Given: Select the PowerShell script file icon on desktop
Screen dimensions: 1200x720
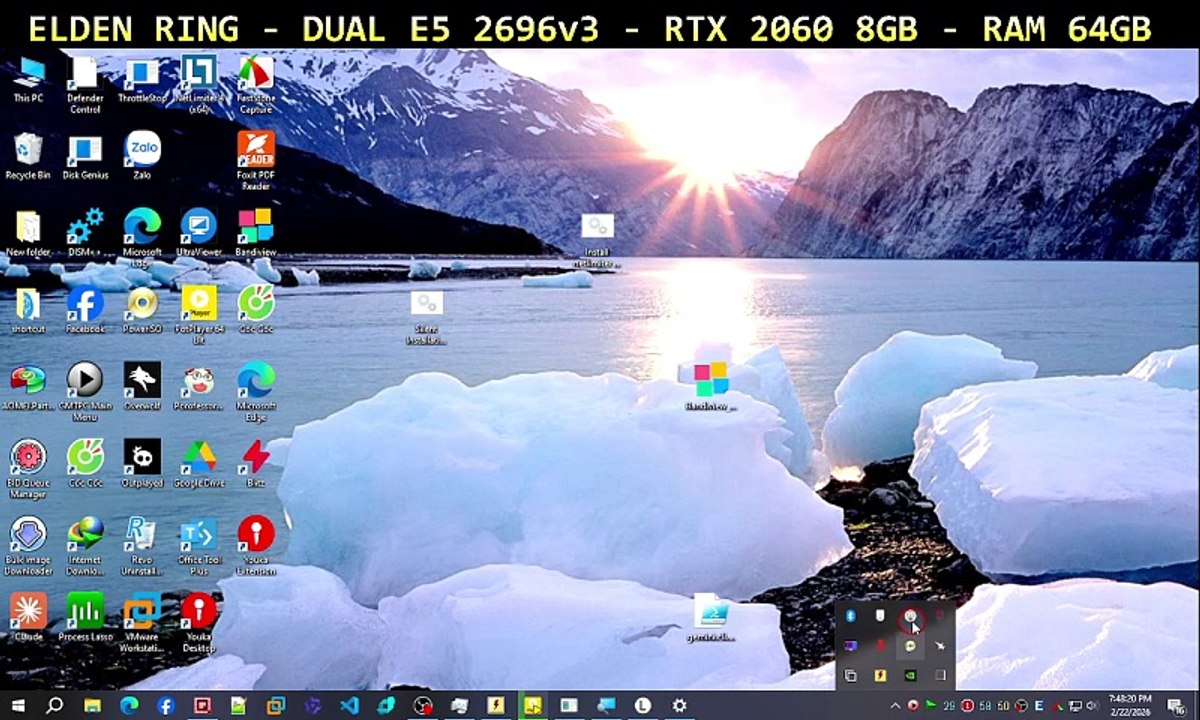Looking at the screenshot, I should point(711,617).
